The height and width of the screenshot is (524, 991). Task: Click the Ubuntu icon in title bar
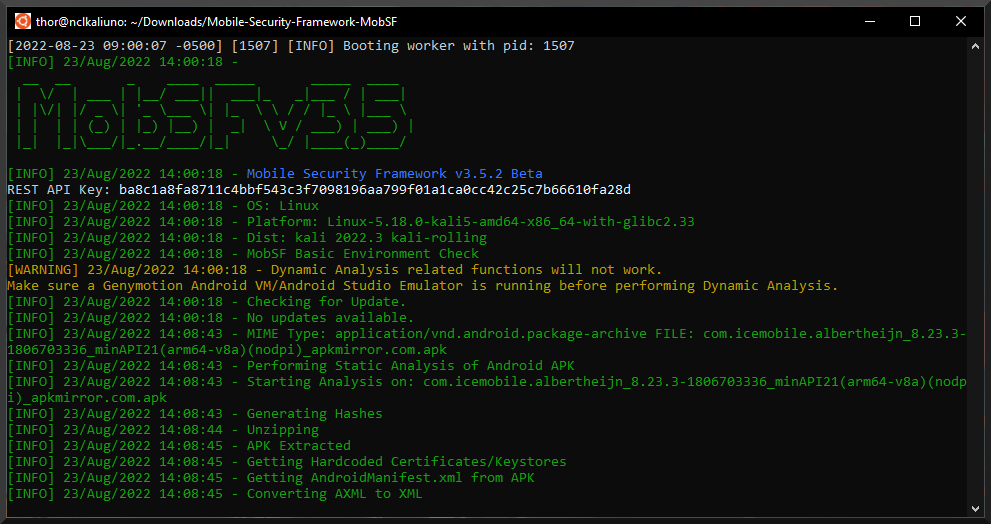(22, 21)
